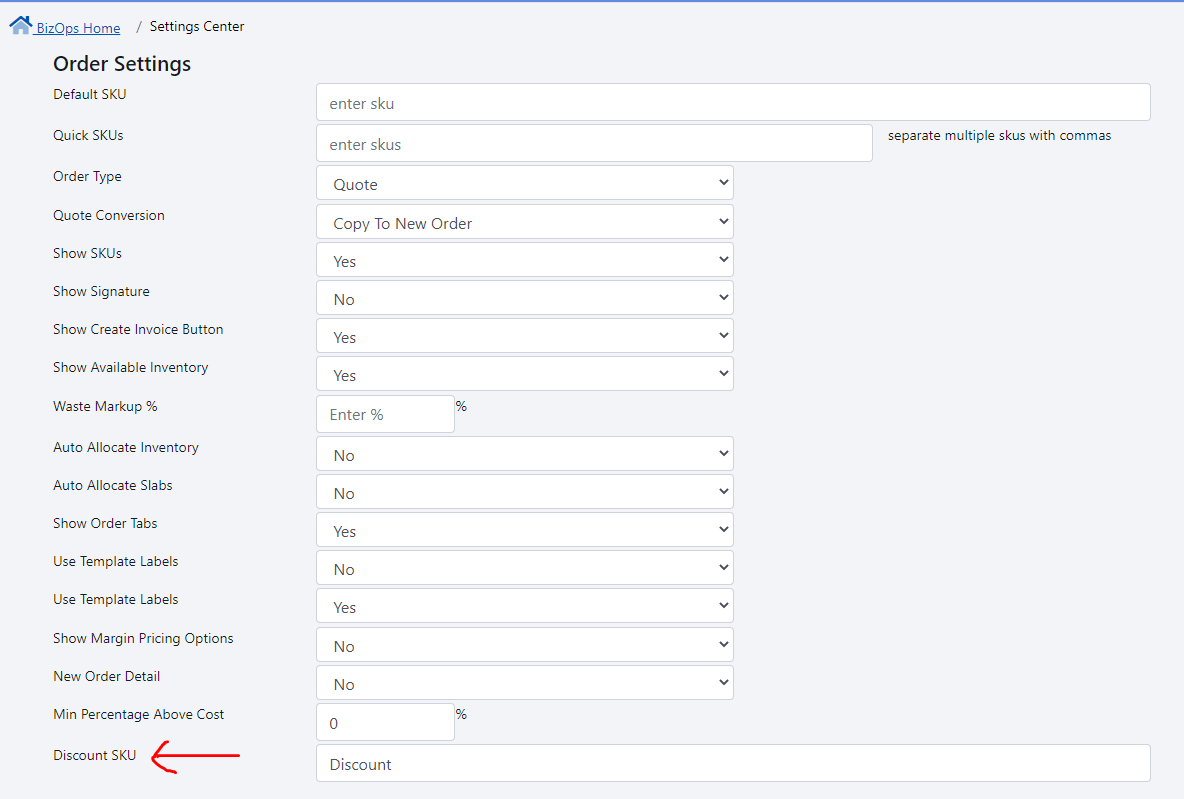Open the Show SKUs dropdown
Viewport: 1184px width, 799px height.
(x=524, y=261)
